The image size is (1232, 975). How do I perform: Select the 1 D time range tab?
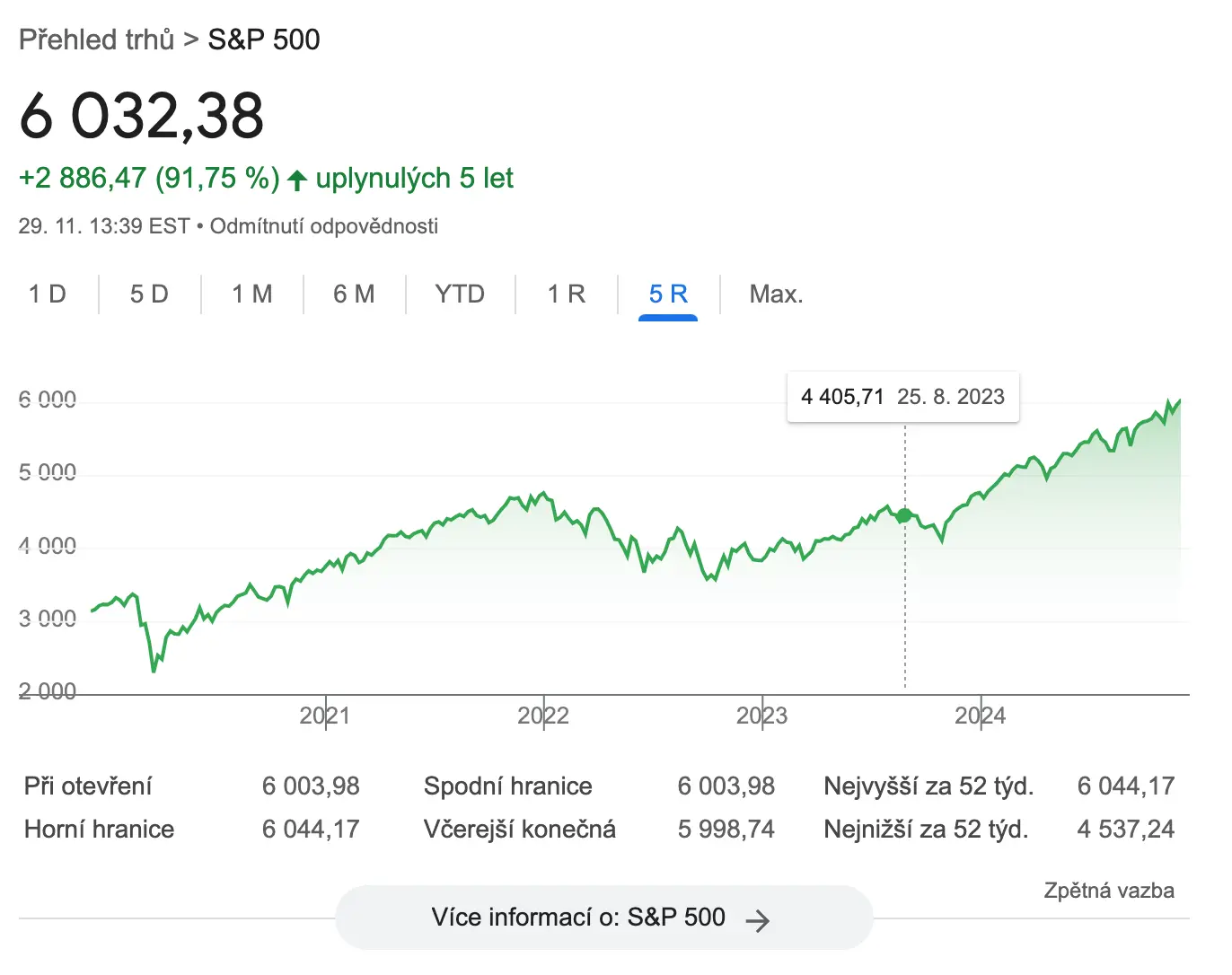[x=48, y=294]
